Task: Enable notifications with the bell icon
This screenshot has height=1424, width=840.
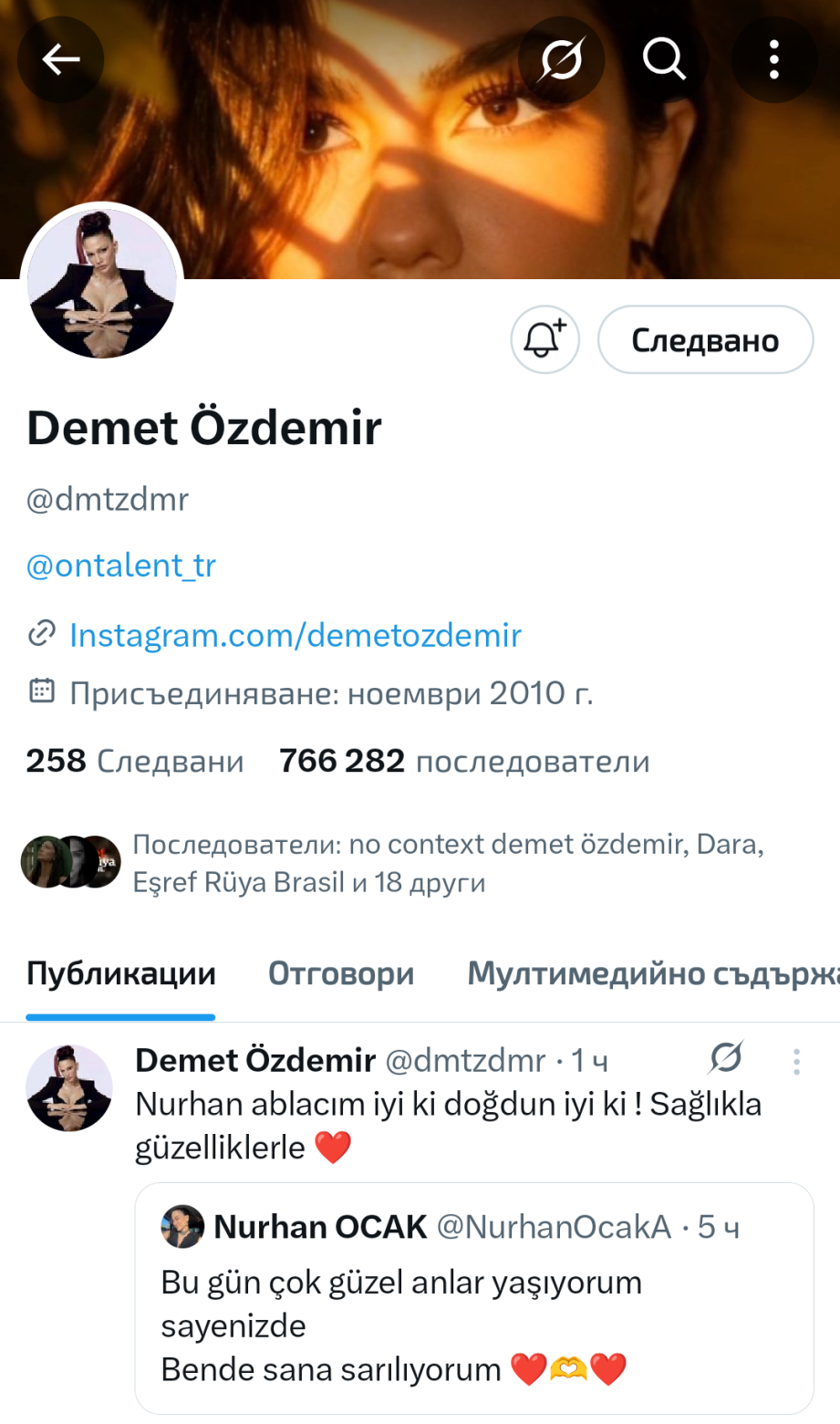Action: [544, 340]
